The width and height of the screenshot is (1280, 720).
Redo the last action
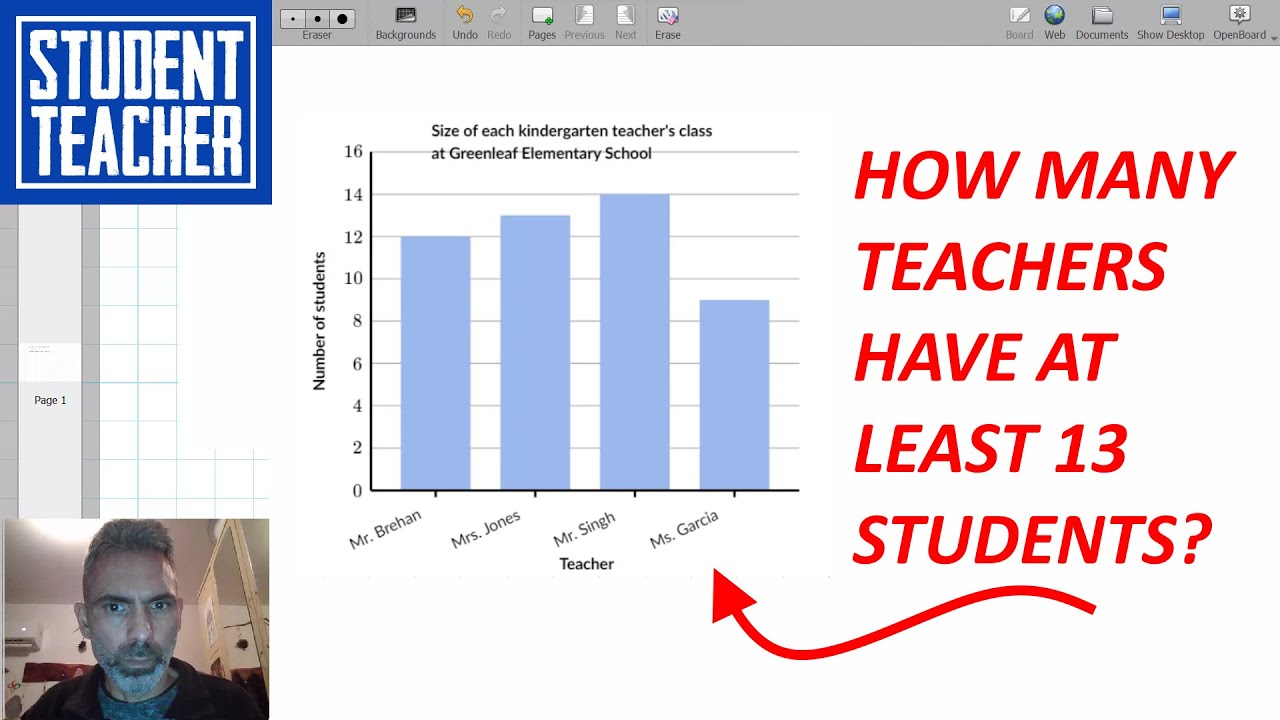(x=499, y=23)
